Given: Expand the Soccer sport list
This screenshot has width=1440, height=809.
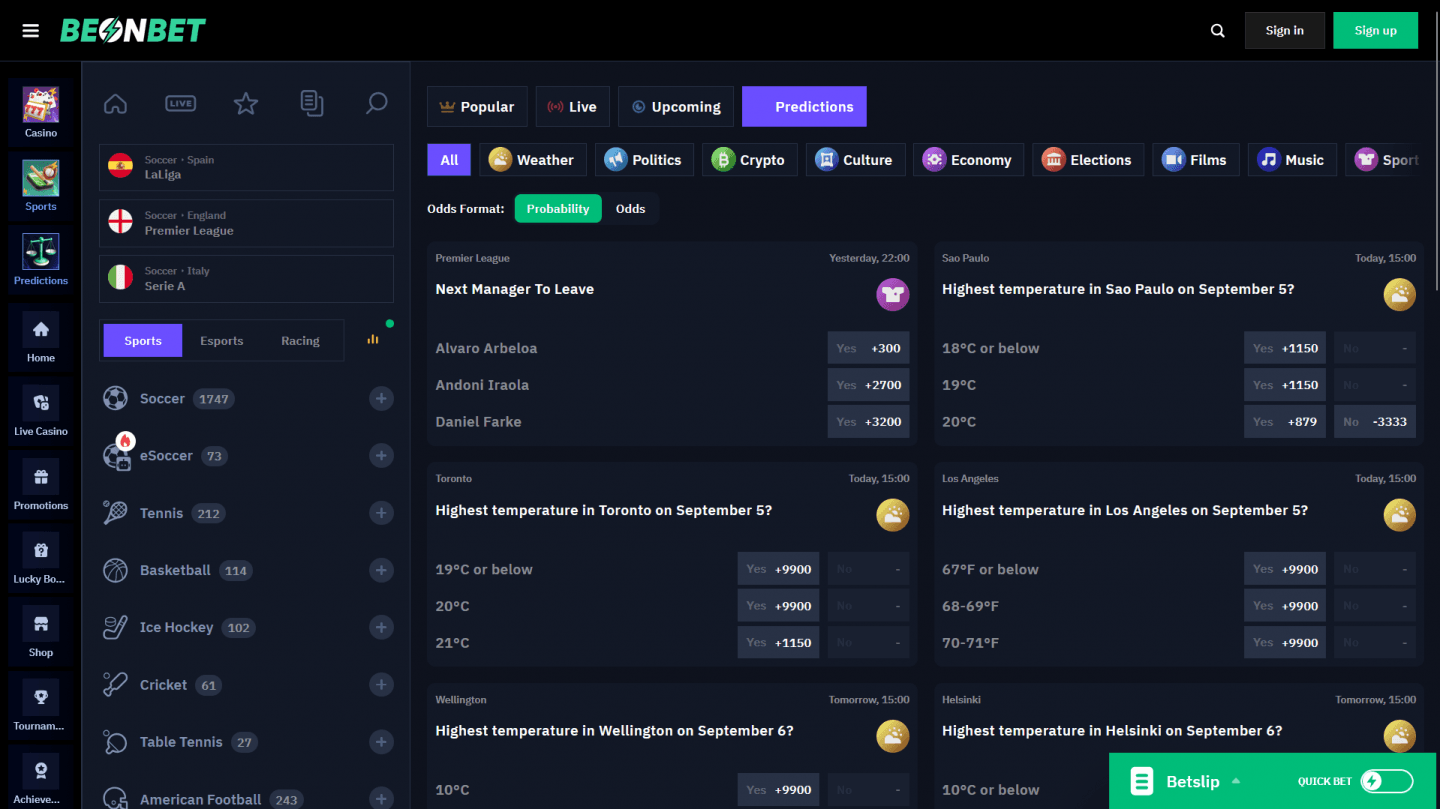Looking at the screenshot, I should 381,399.
